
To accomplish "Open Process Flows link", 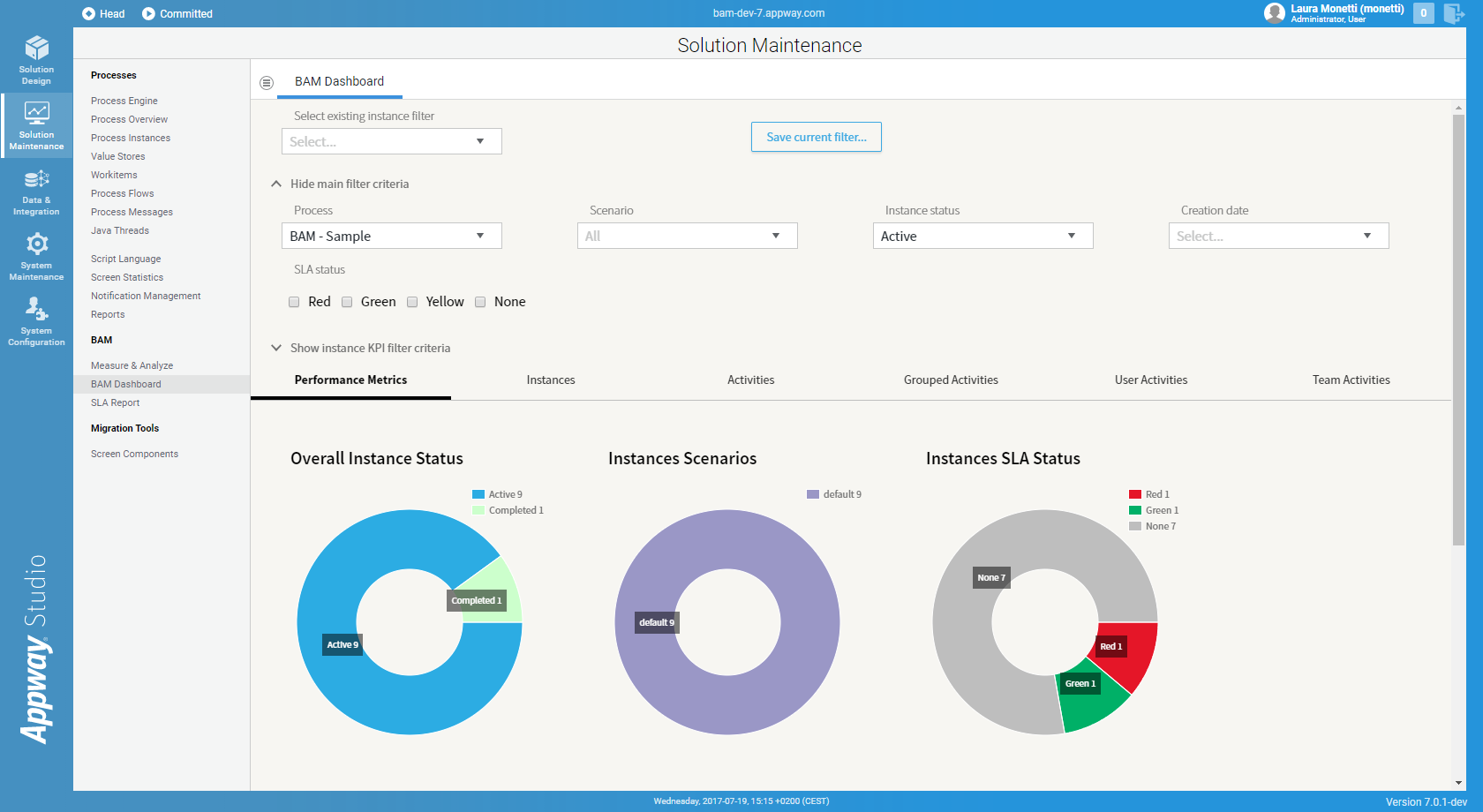I will 123,193.
